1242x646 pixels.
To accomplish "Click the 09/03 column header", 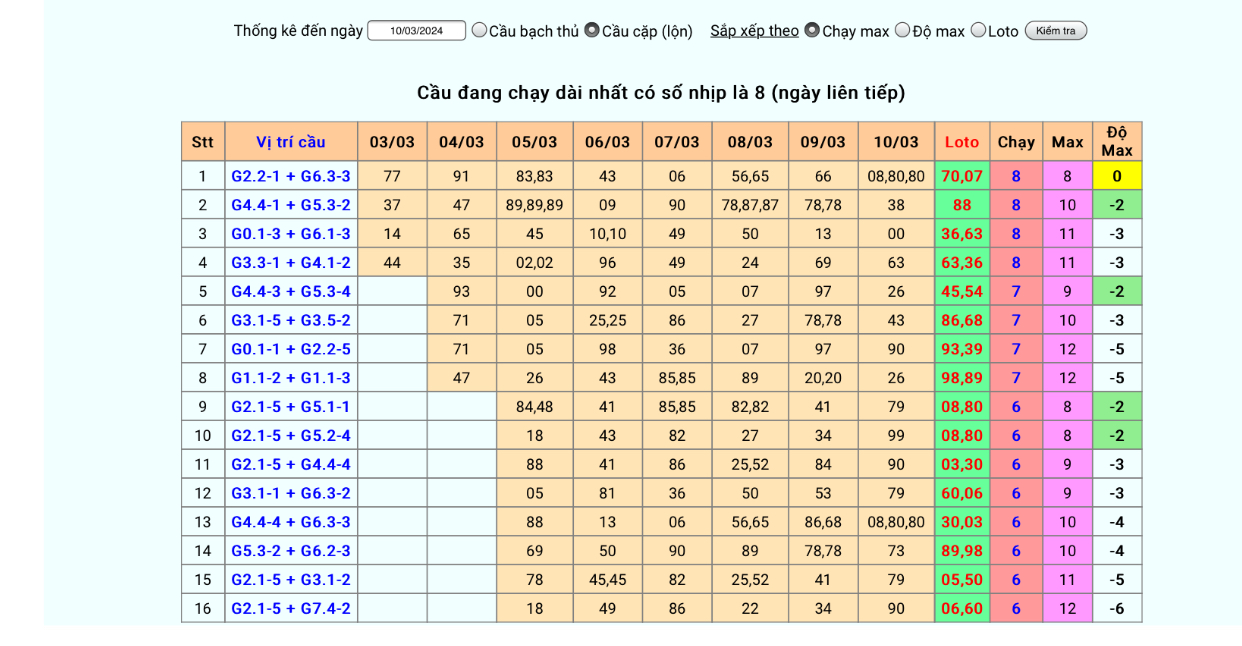I will [823, 142].
